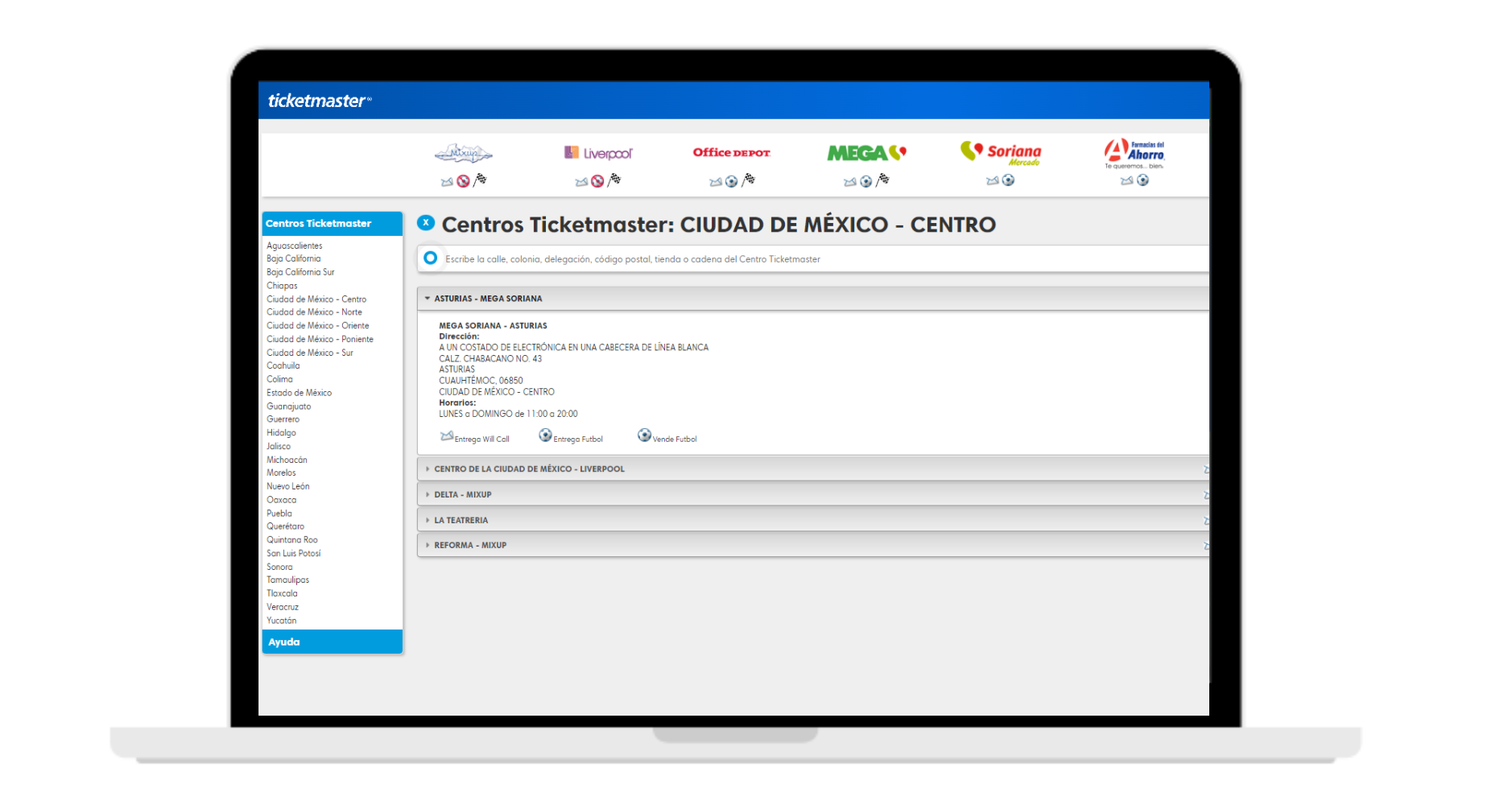This screenshot has width=1512, height=805.
Task: Select Aguascalientes in the state list
Action: [x=295, y=246]
